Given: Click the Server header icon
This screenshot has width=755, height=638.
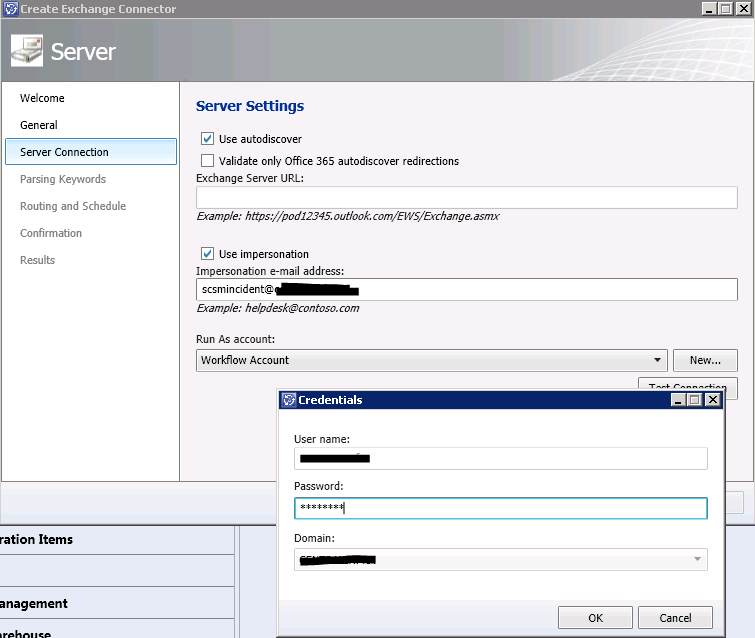Looking at the screenshot, I should [x=27, y=50].
